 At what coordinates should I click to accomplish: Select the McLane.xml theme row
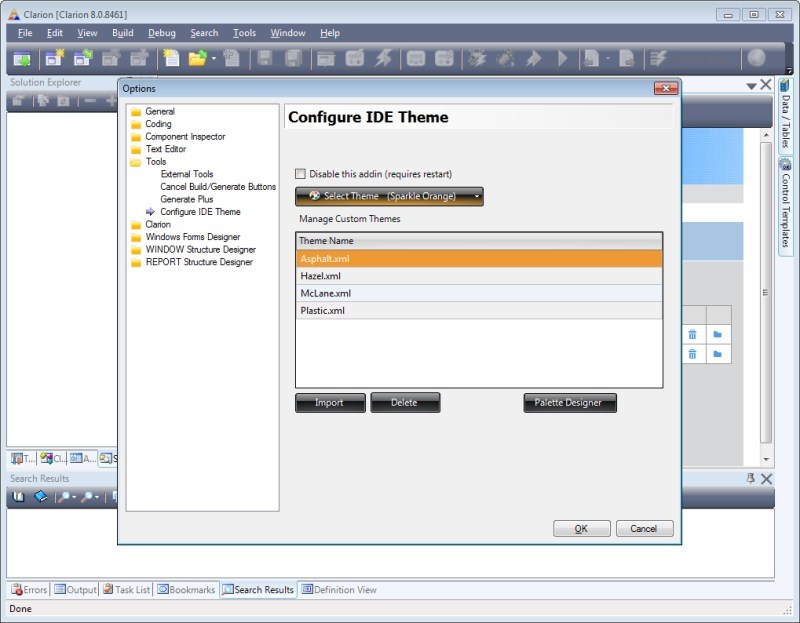479,293
